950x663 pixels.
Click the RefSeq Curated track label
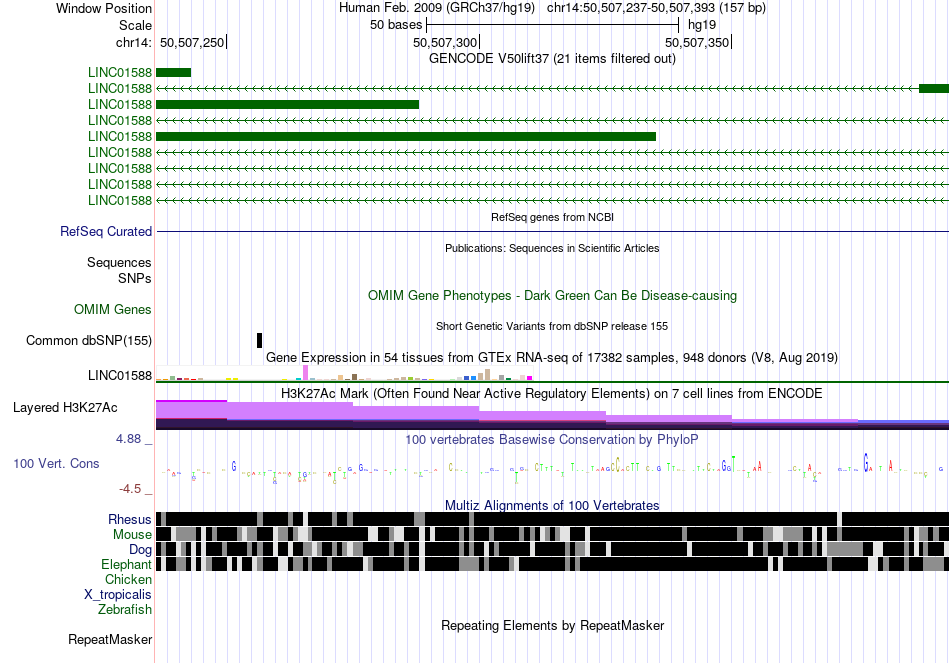[x=106, y=232]
